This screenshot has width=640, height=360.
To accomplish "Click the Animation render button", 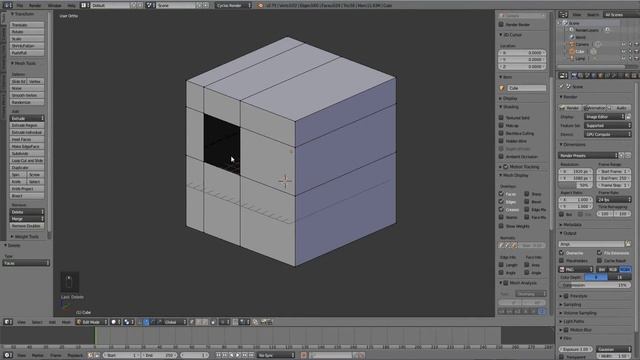I will pyautogui.click(x=596, y=108).
